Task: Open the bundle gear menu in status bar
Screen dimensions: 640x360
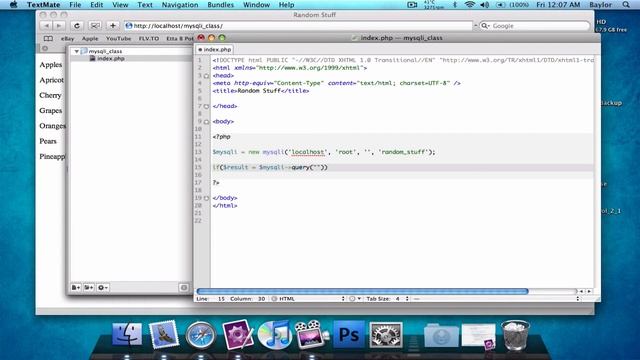Action: [x=355, y=299]
